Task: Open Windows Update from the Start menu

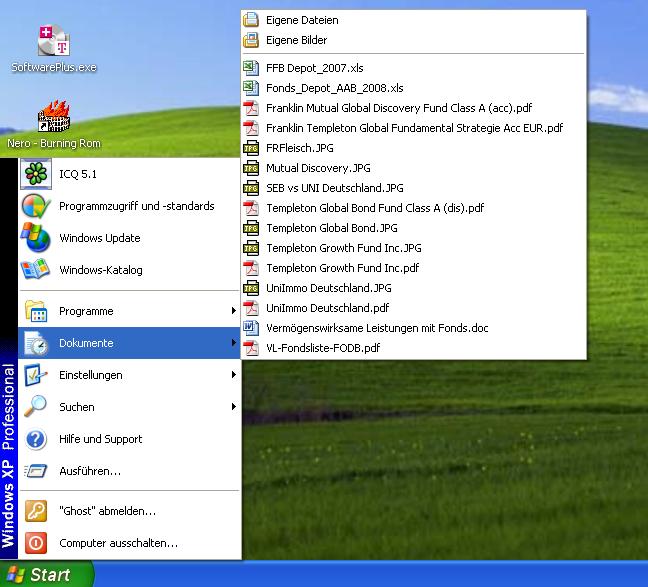Action: 99,238
